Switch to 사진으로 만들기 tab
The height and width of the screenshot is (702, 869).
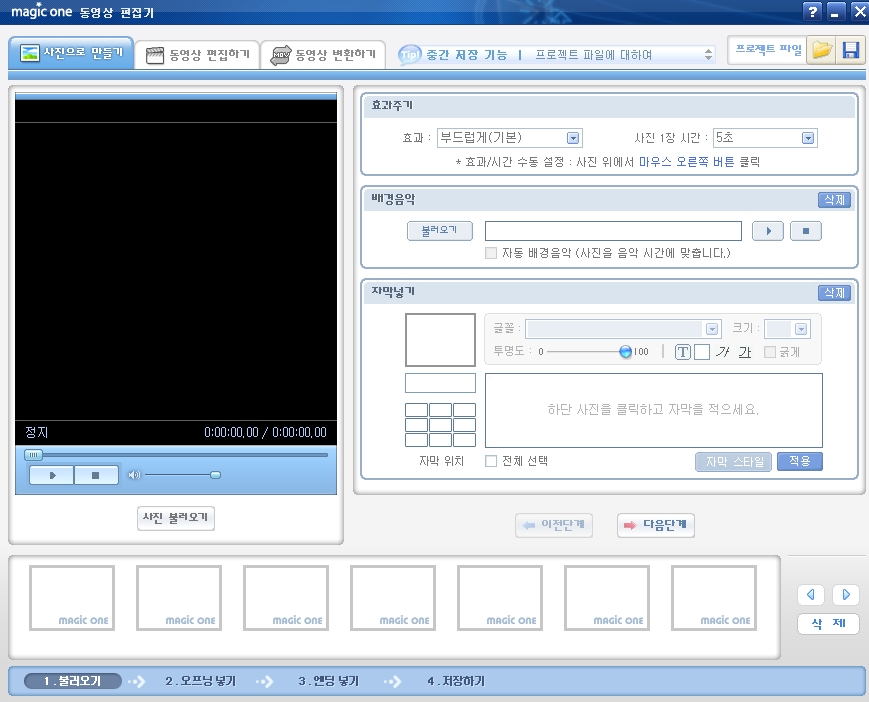[x=71, y=53]
